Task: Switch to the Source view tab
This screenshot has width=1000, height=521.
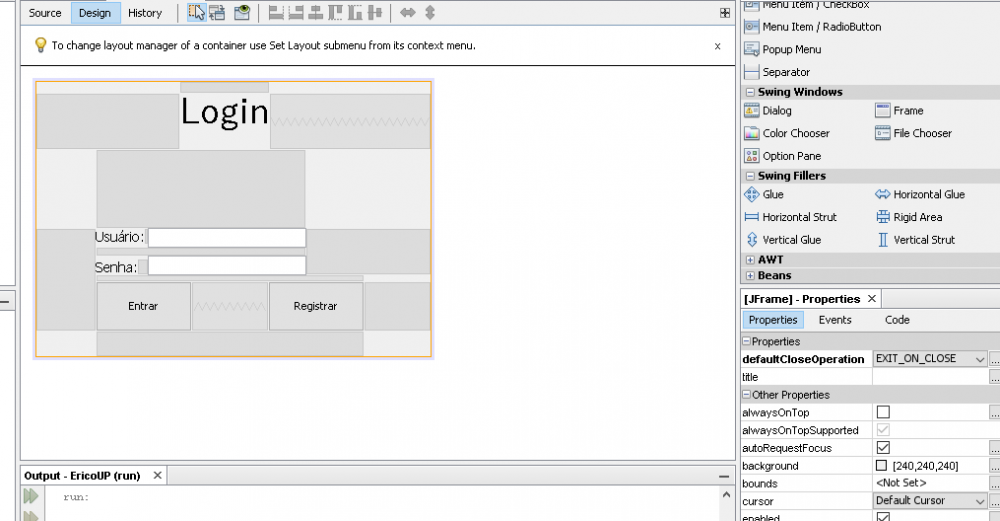Action: (x=45, y=13)
